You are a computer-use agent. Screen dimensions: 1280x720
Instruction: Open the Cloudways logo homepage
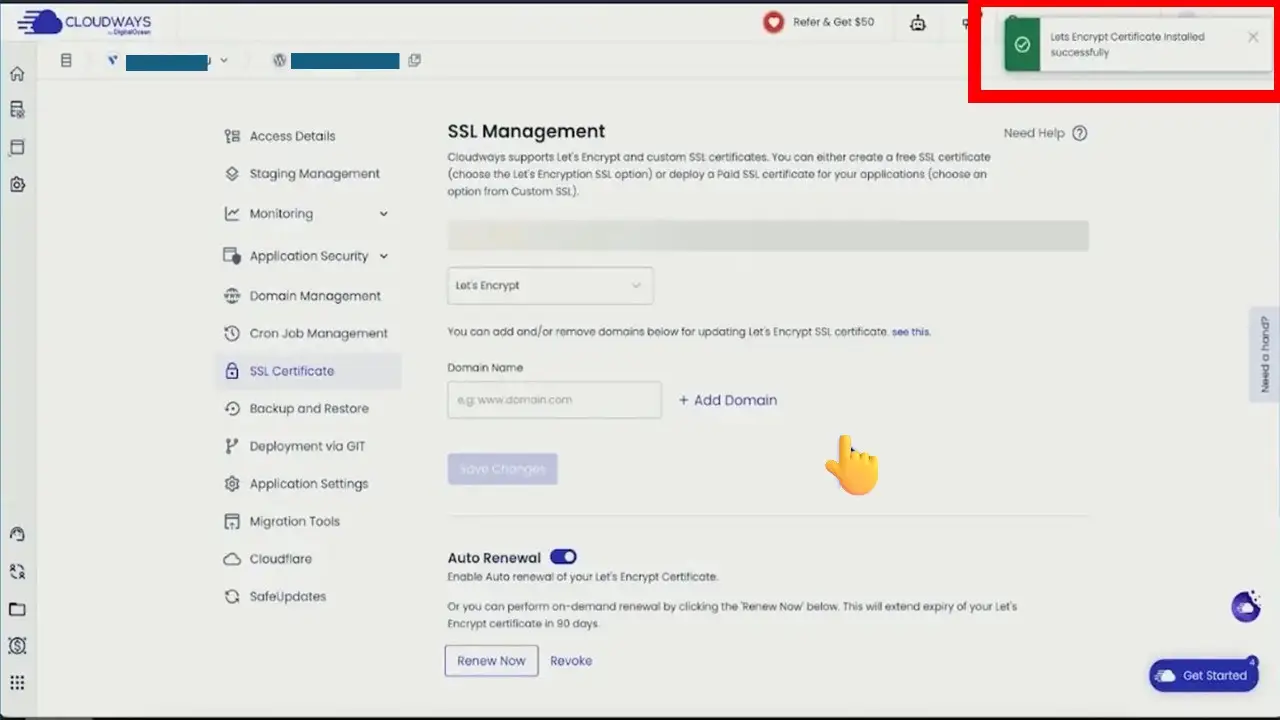(x=84, y=22)
